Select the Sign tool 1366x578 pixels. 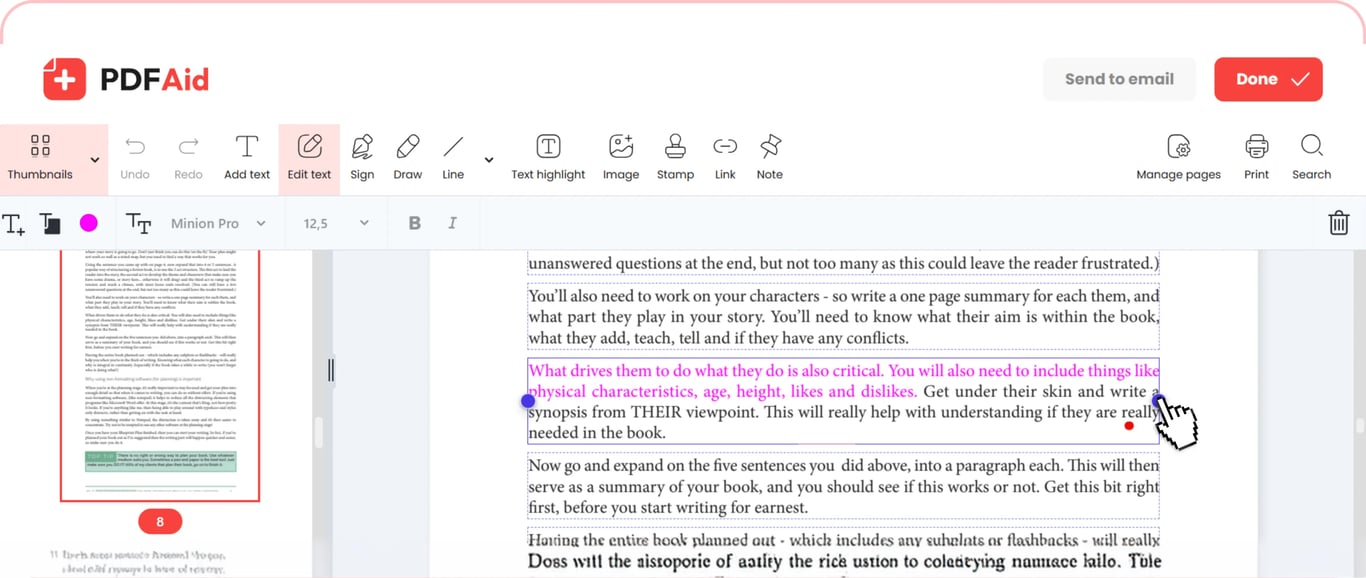tap(362, 158)
